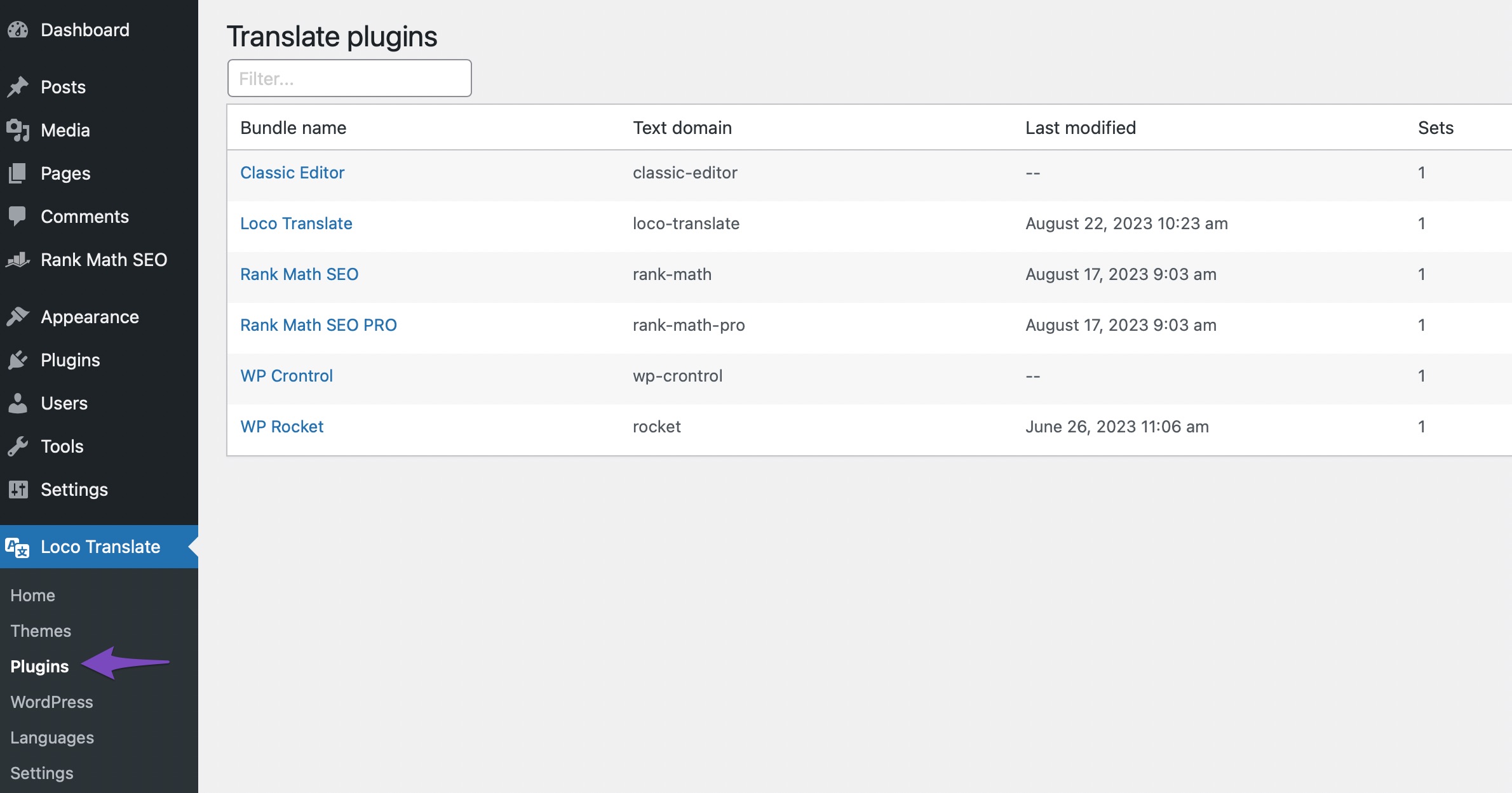Open the Rank Math SEO sidebar label
This screenshot has width=1512, height=793.
pos(104,260)
